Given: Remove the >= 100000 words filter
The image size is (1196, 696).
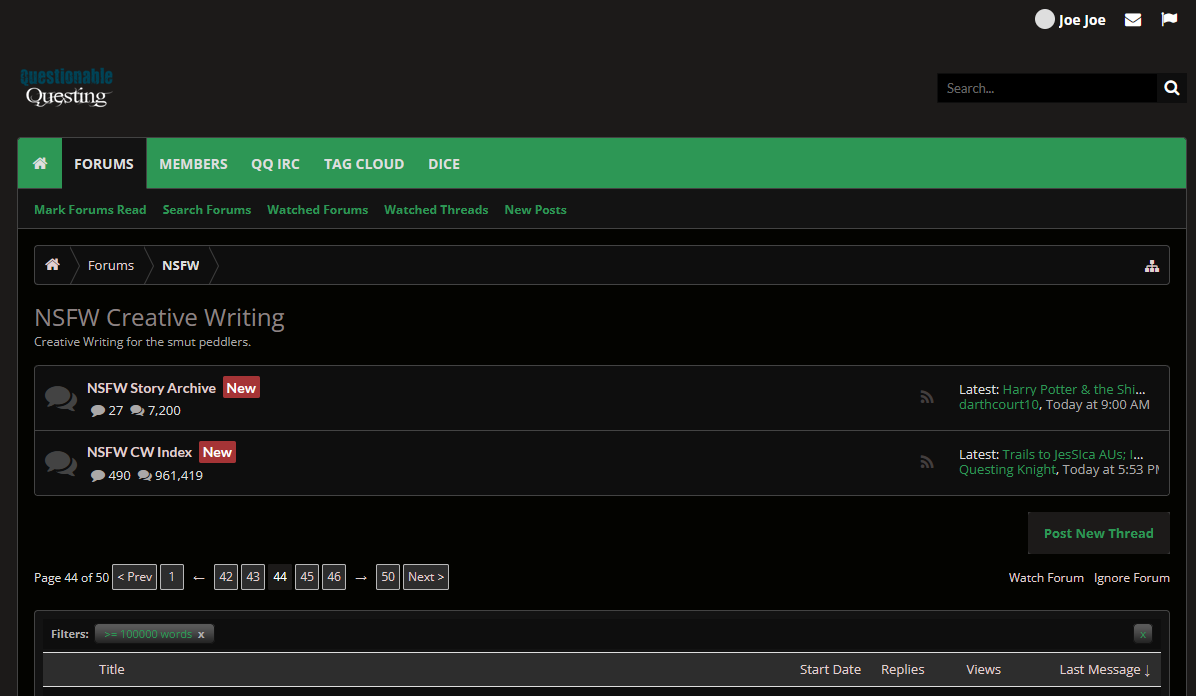Looking at the screenshot, I should [x=201, y=634].
